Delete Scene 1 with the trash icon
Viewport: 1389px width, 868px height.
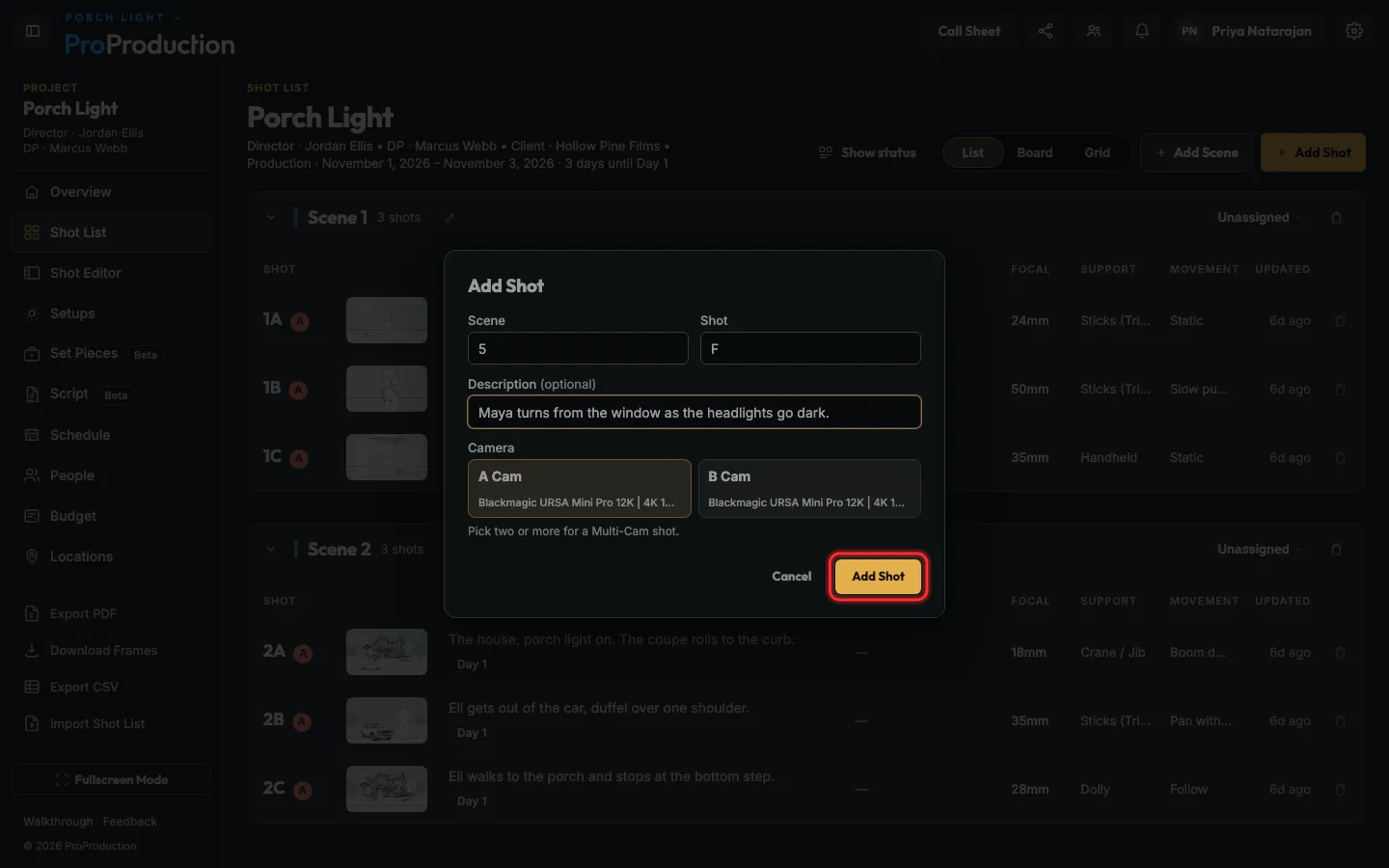[1336, 218]
